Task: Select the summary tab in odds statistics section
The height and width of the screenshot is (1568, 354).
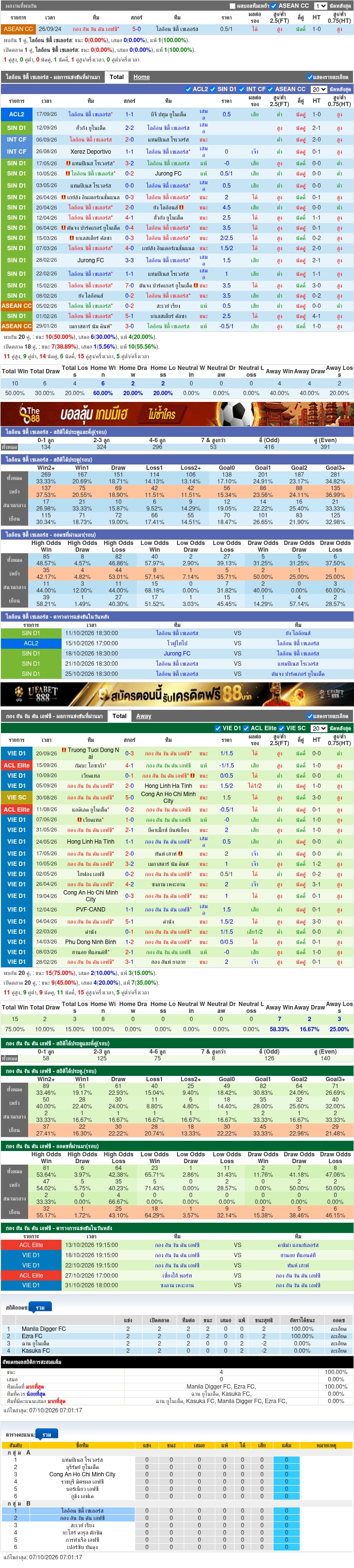Action: pos(40,1308)
